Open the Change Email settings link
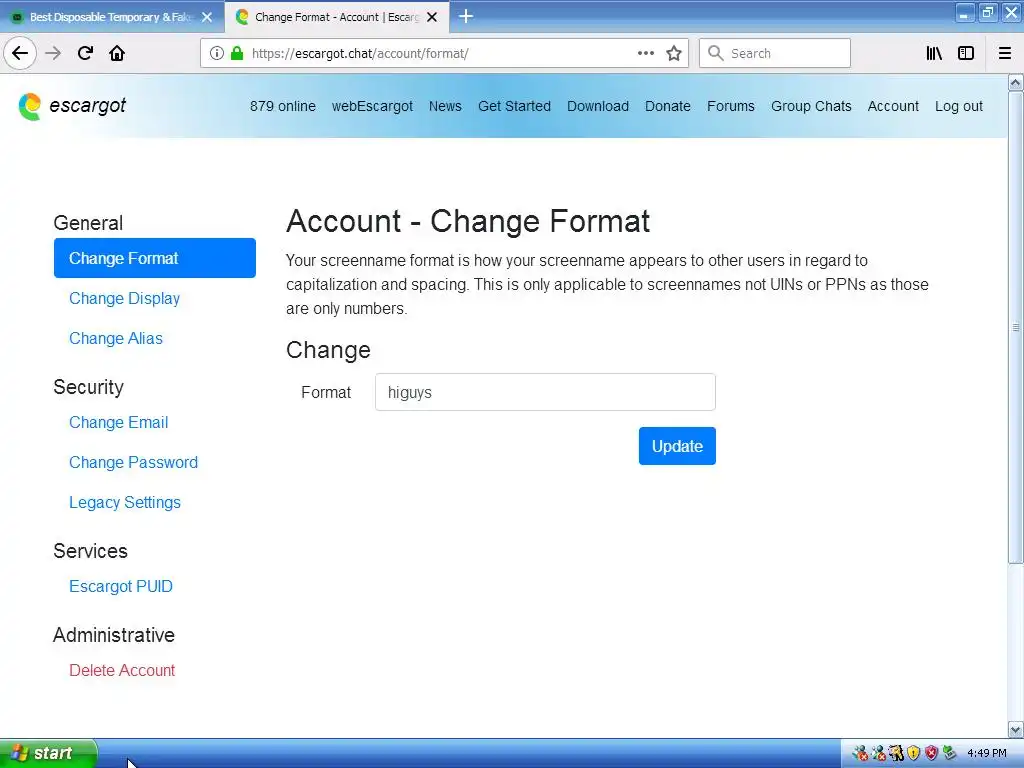1024x768 pixels. coord(119,423)
